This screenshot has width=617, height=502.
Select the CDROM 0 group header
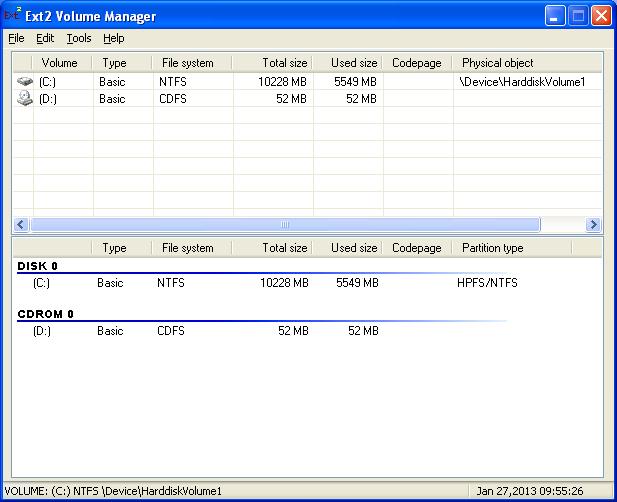coord(46,314)
